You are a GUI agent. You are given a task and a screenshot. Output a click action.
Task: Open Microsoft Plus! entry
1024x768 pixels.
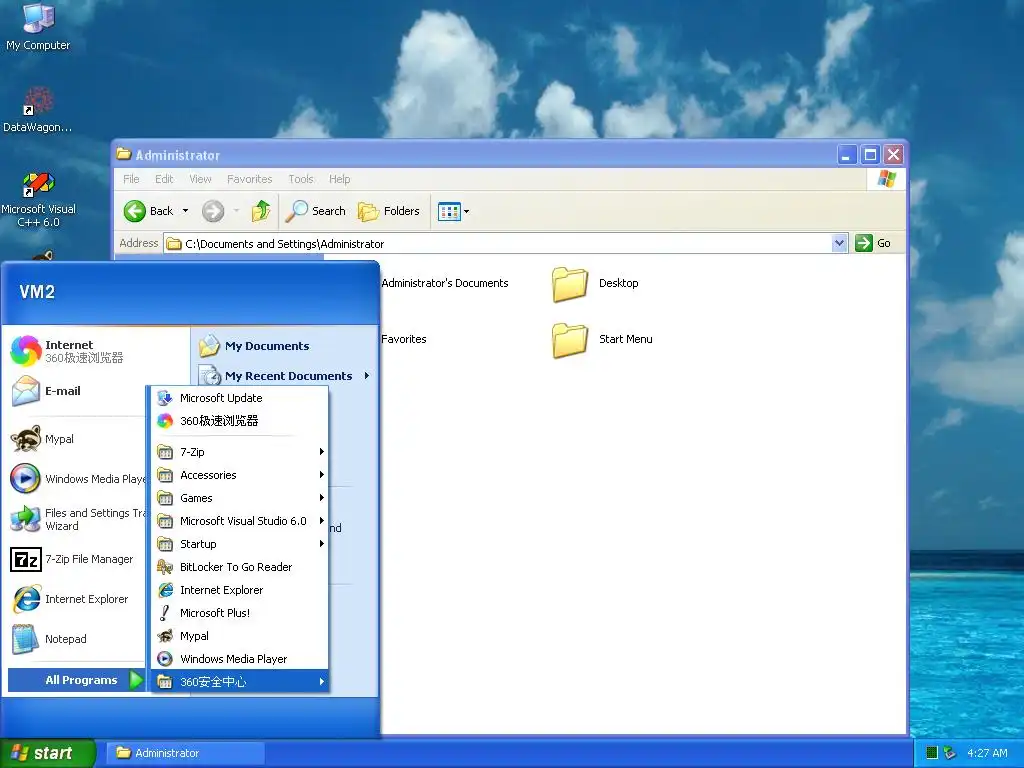(x=240, y=613)
